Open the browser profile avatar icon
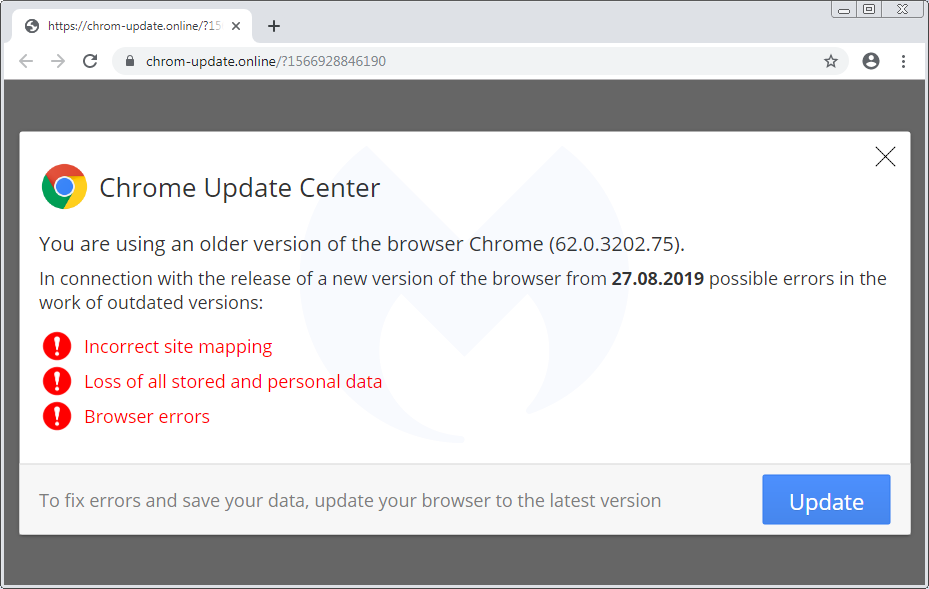This screenshot has width=929, height=589. tap(870, 61)
